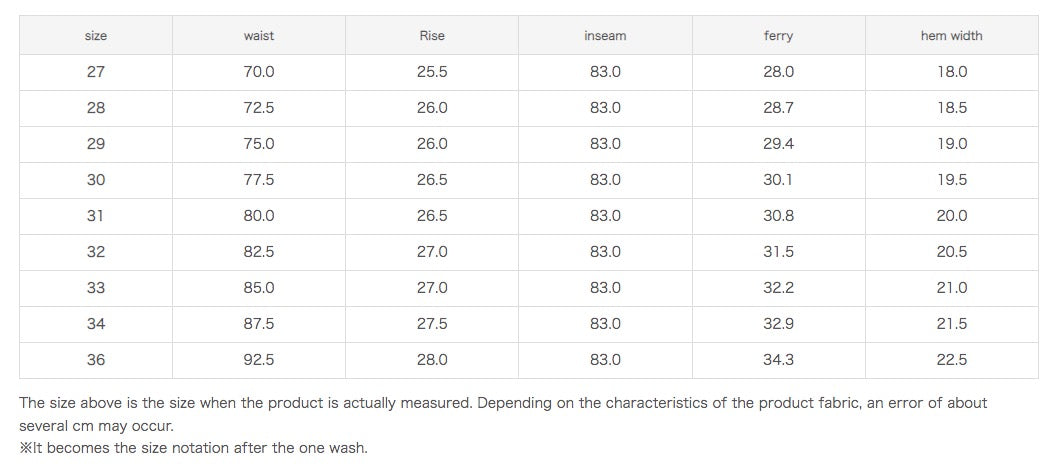1061x469 pixels.
Task: Select the size 34 row label
Action: click(96, 324)
